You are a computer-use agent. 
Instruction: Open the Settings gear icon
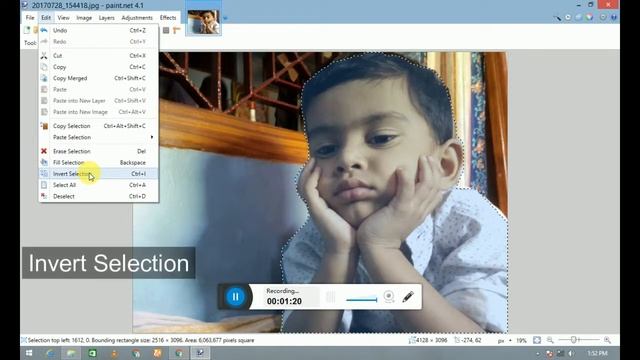603,18
